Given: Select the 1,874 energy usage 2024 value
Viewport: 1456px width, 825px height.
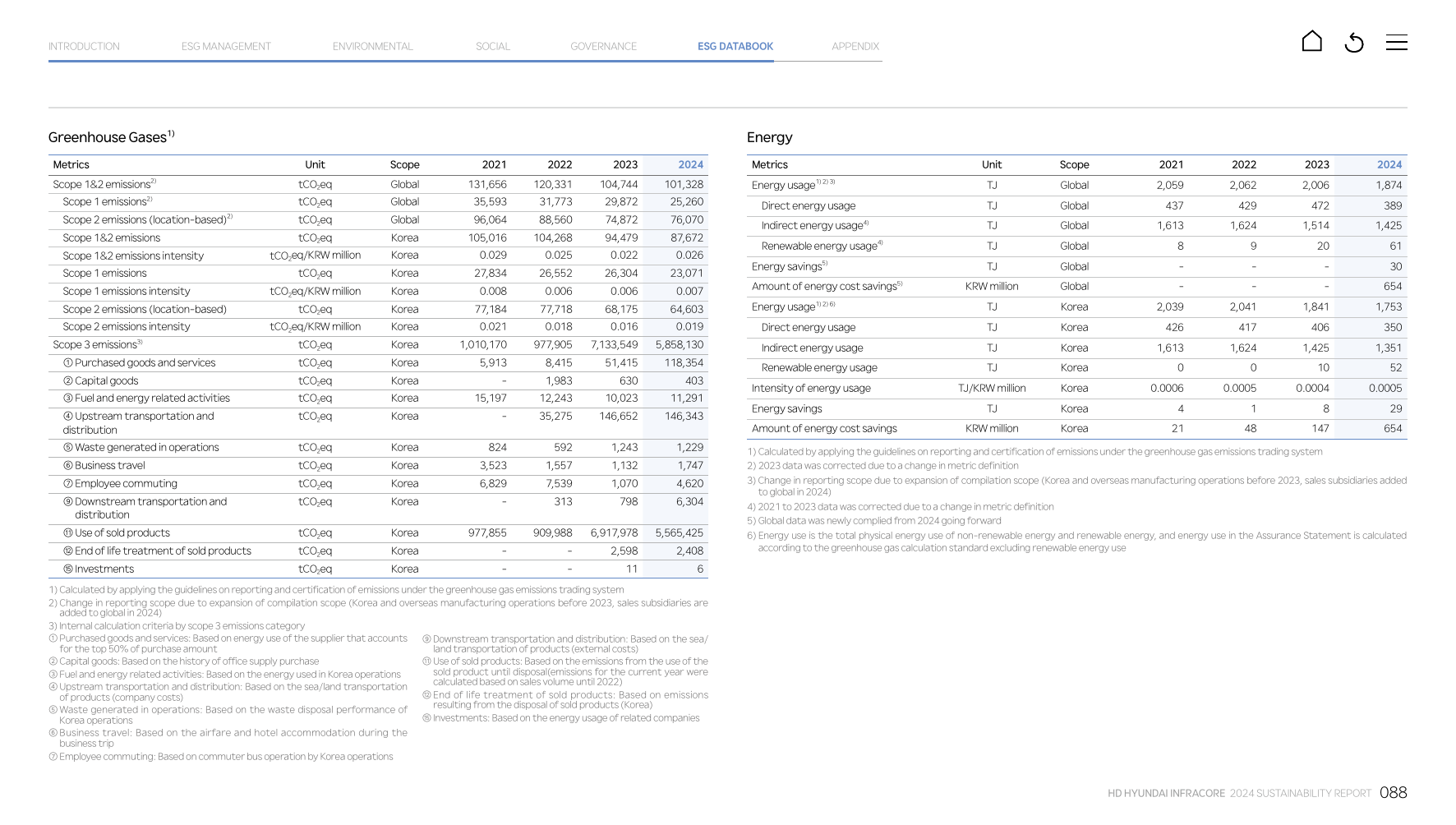Looking at the screenshot, I should pyautogui.click(x=1389, y=186).
